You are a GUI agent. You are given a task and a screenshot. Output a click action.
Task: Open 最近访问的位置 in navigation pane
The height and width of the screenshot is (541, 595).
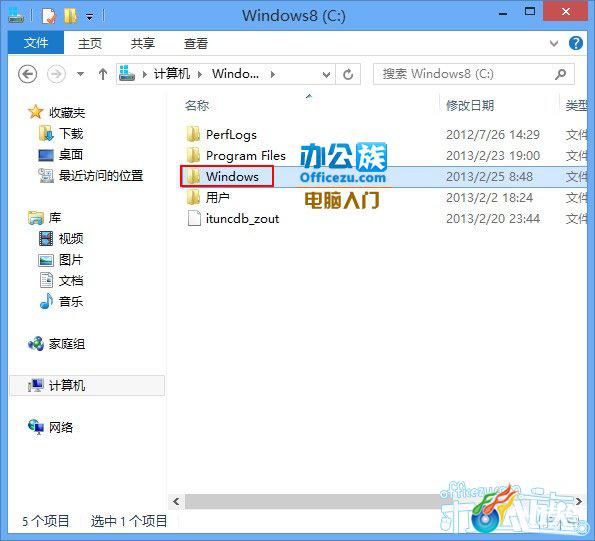tap(101, 176)
